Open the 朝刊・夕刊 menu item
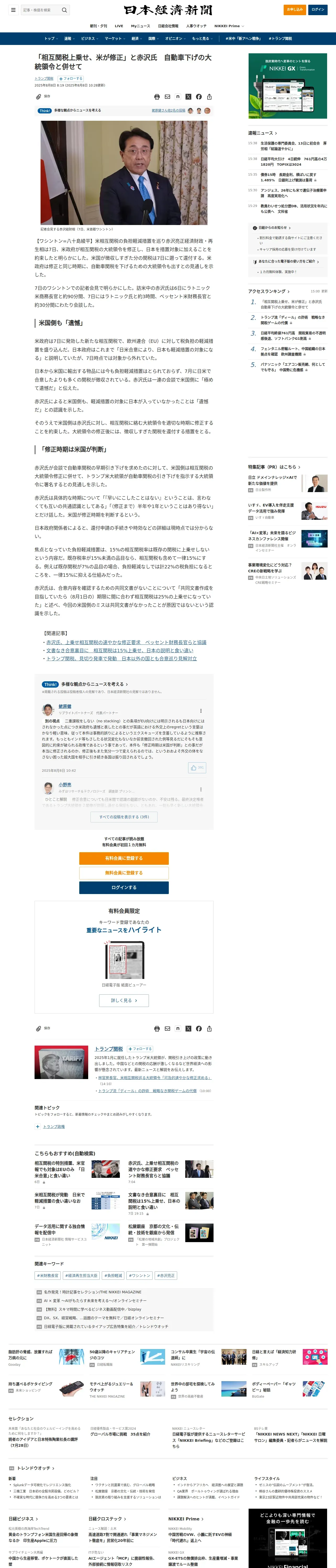 click(98, 26)
